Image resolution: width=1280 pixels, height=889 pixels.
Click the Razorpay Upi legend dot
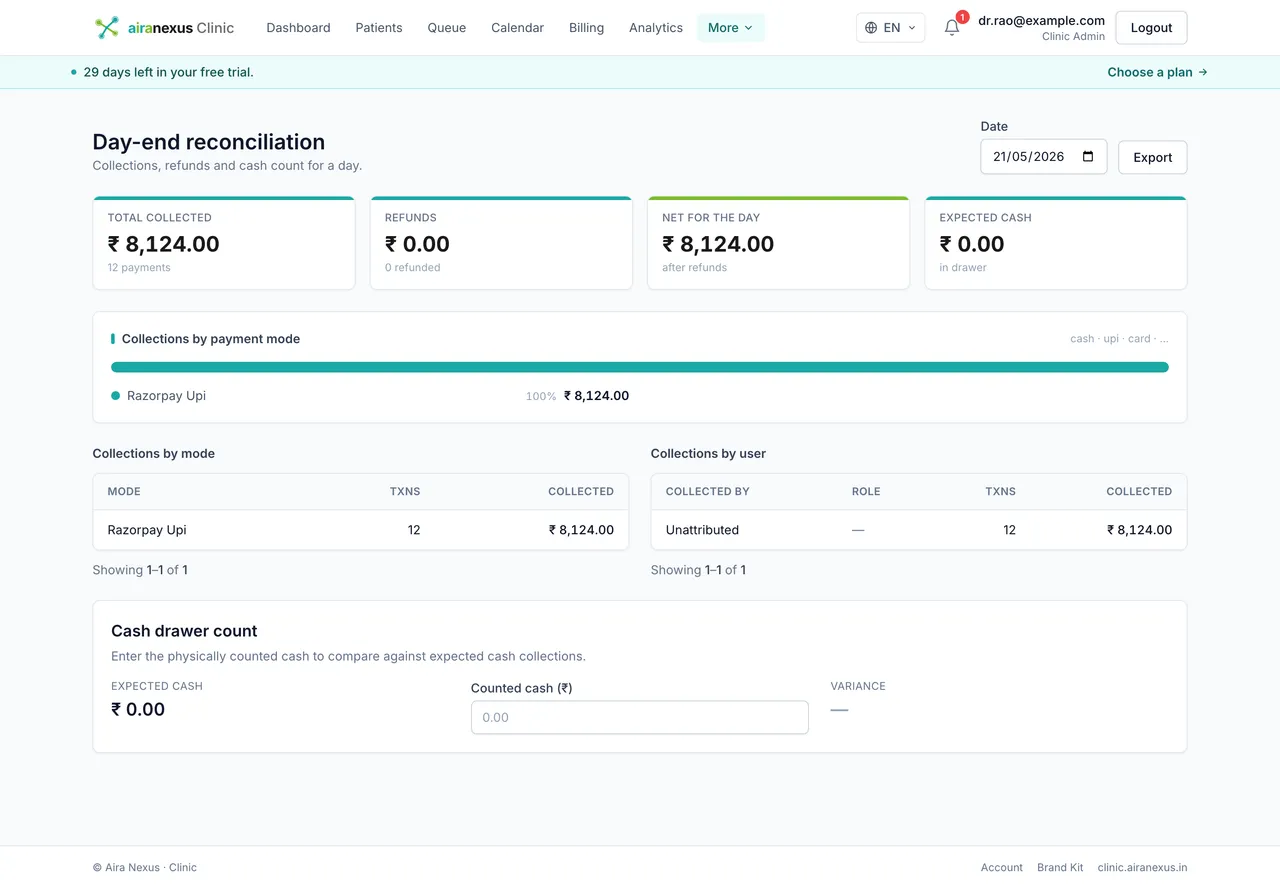pyautogui.click(x=116, y=396)
